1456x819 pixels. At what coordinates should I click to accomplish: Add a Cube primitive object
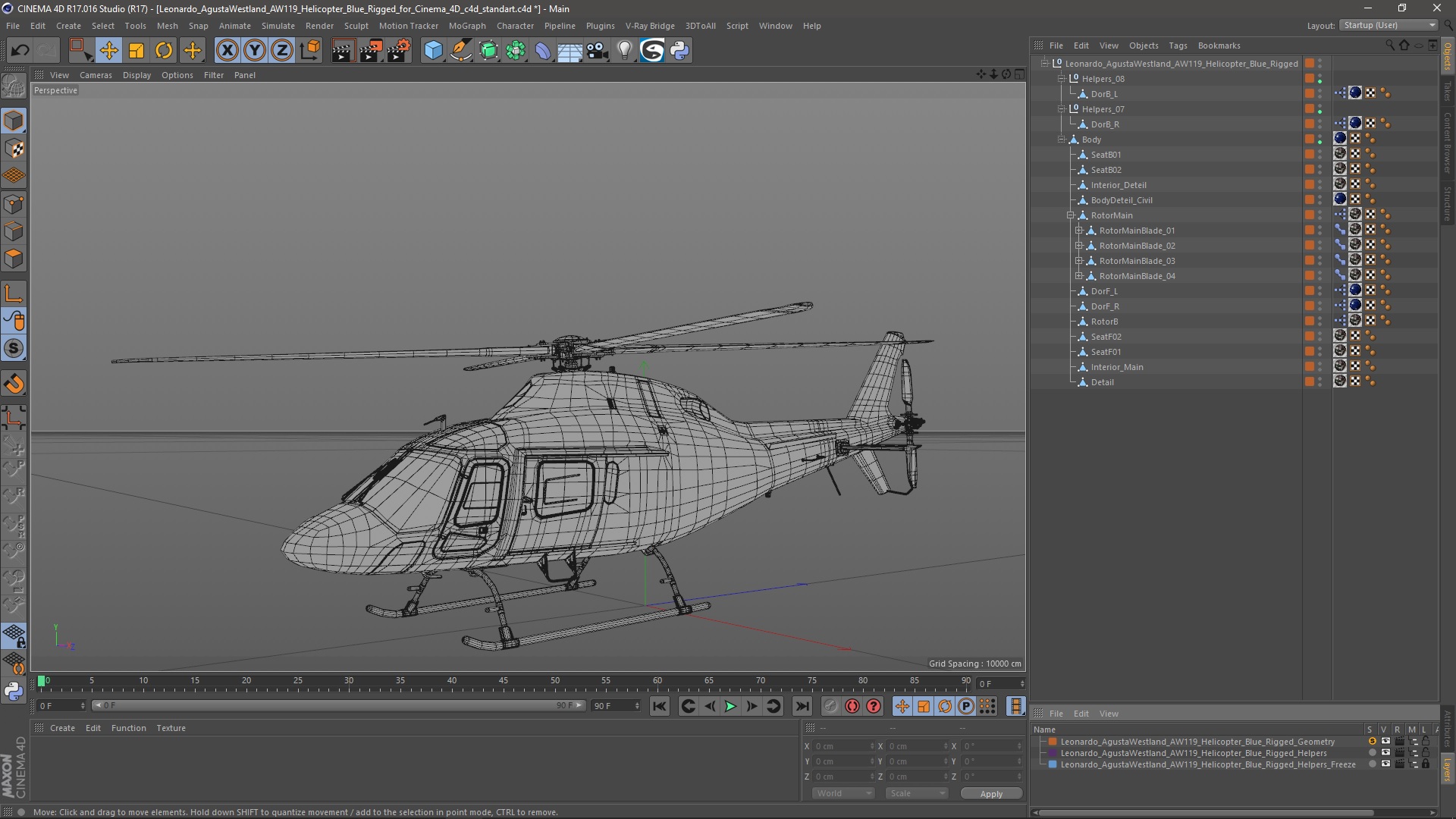click(433, 51)
